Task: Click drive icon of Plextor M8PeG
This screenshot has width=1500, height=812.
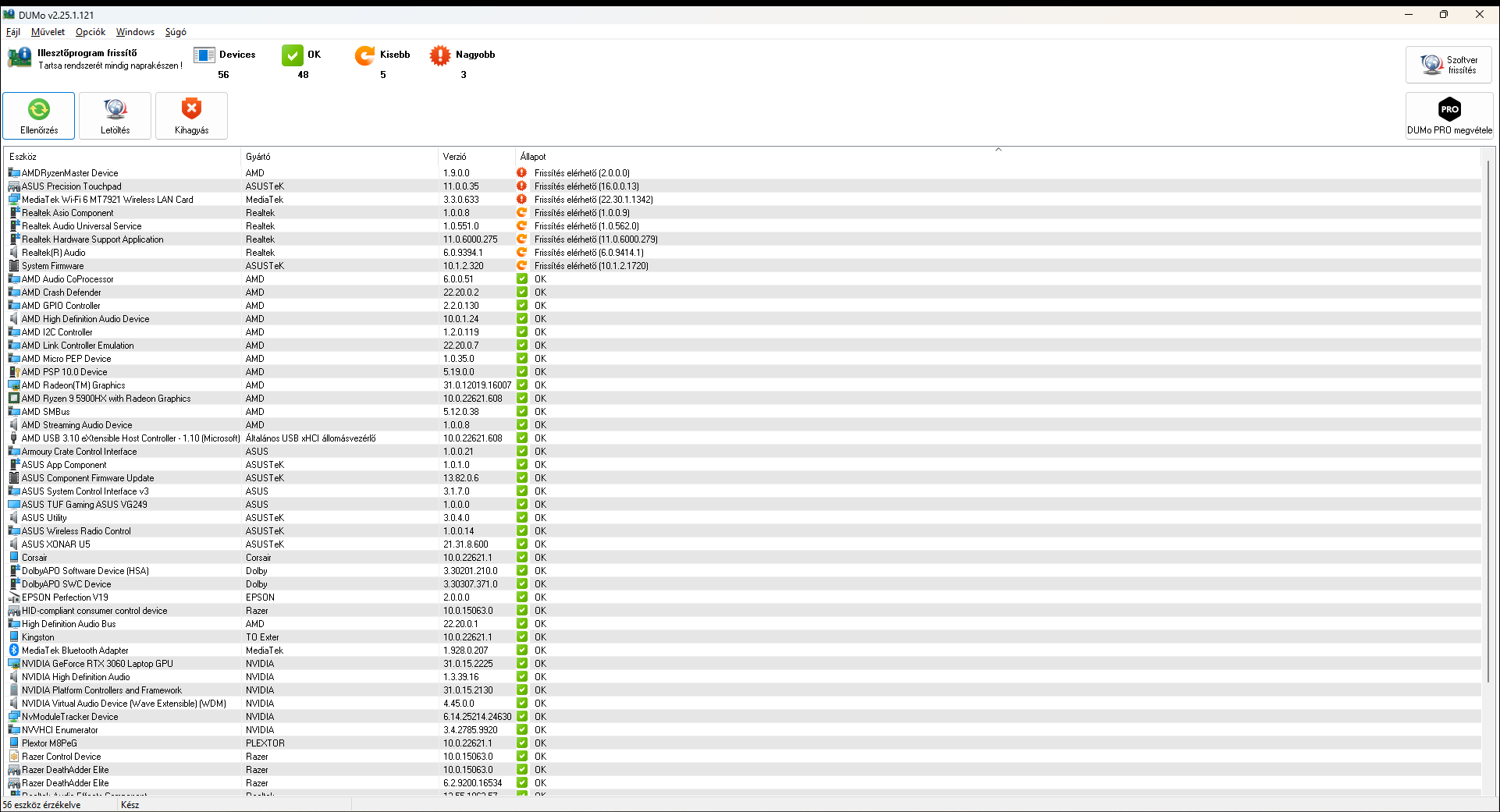Action: (x=14, y=743)
